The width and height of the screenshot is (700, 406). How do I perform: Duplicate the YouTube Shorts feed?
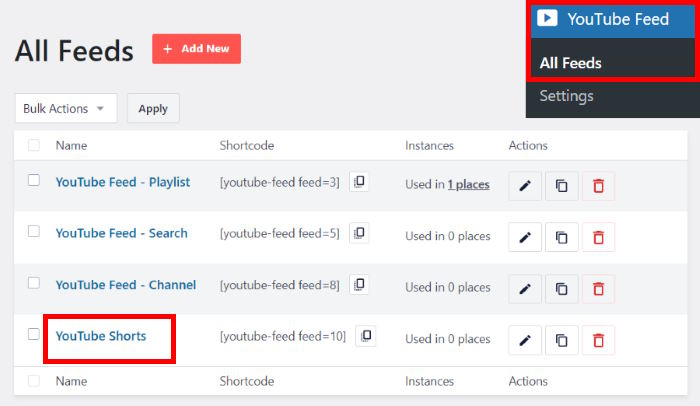[562, 340]
